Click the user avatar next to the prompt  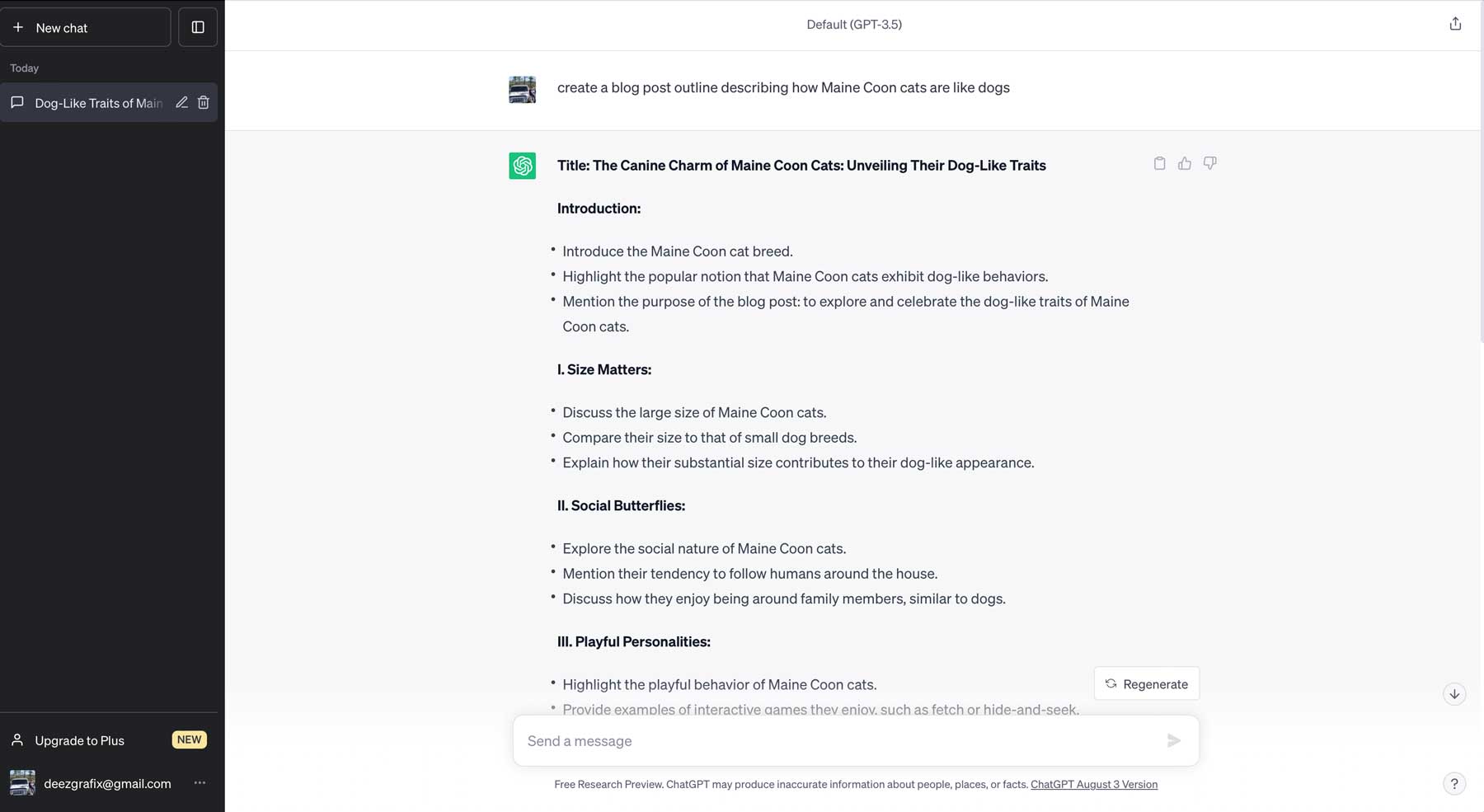click(522, 88)
